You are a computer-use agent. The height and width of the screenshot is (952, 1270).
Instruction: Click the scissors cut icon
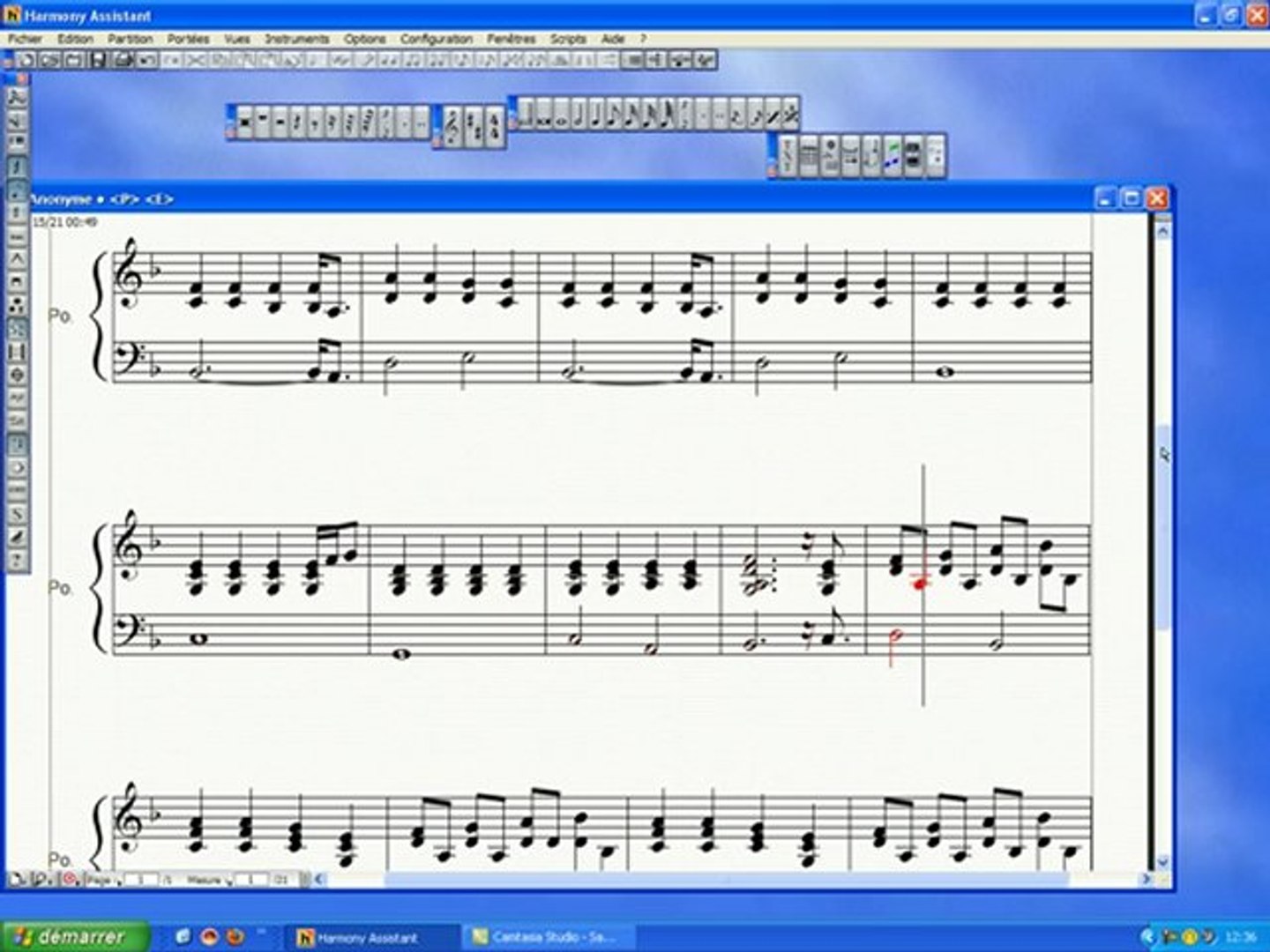point(195,60)
